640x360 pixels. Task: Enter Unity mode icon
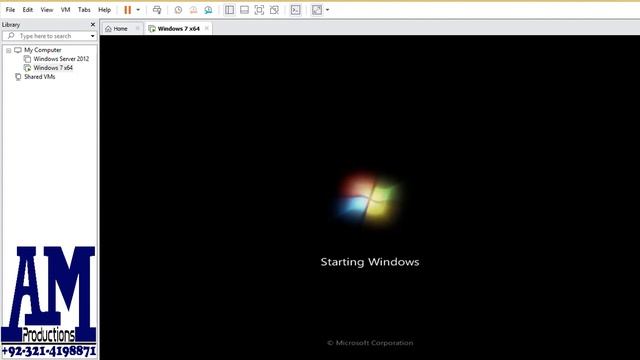pos(274,10)
